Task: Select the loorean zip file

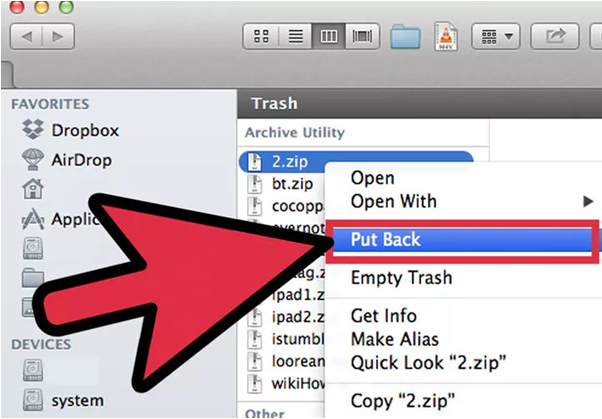Action: 298,361
